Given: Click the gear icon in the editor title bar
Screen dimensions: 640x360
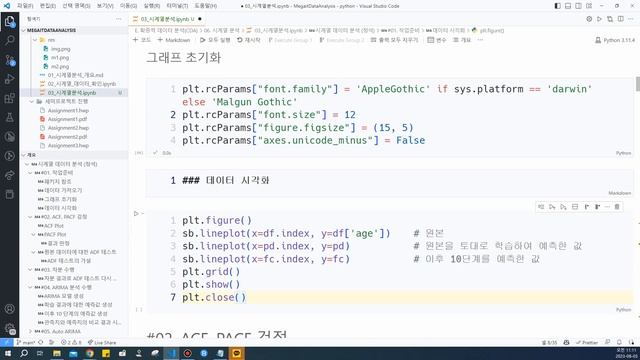Looking at the screenshot, I should point(589,19).
